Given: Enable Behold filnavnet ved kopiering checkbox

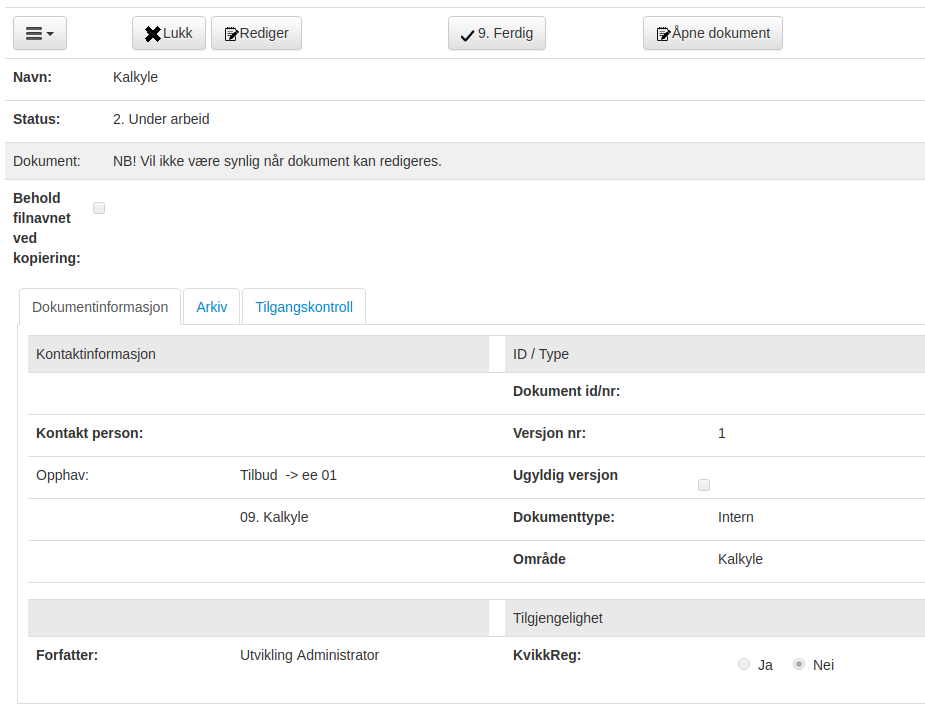Looking at the screenshot, I should (x=99, y=208).
